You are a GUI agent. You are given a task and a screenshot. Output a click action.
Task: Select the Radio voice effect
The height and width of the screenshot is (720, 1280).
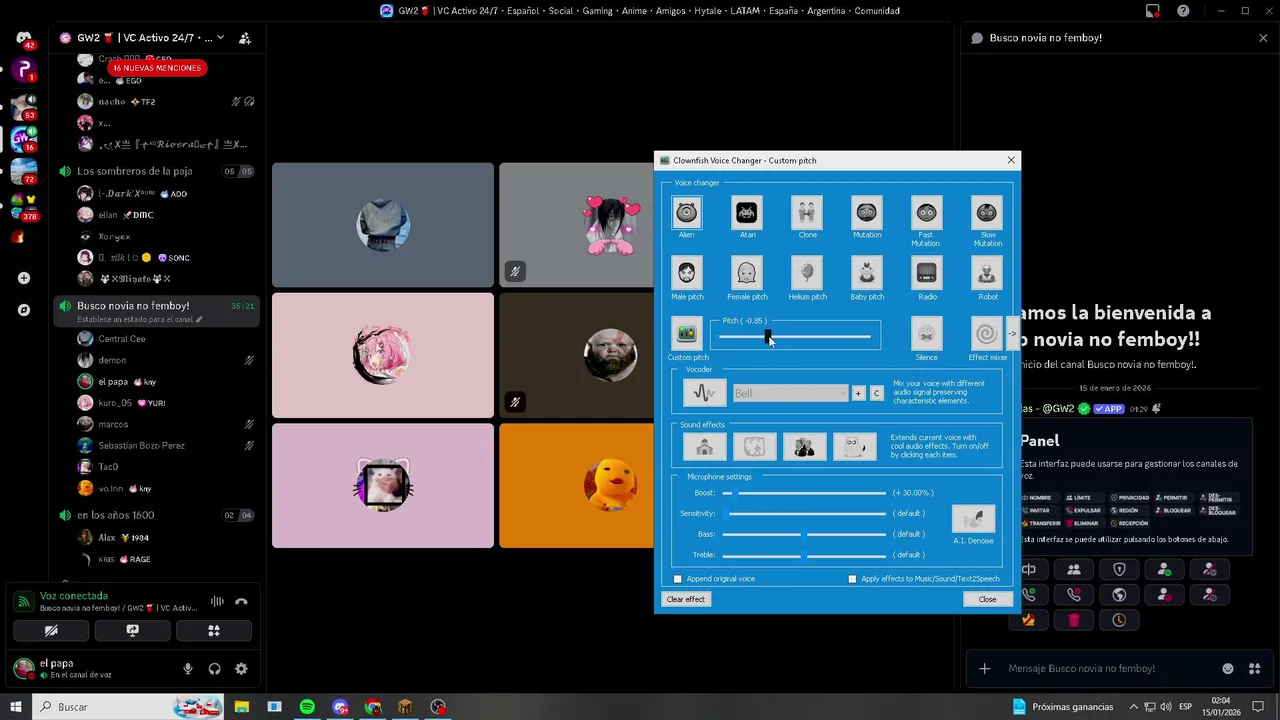point(926,272)
